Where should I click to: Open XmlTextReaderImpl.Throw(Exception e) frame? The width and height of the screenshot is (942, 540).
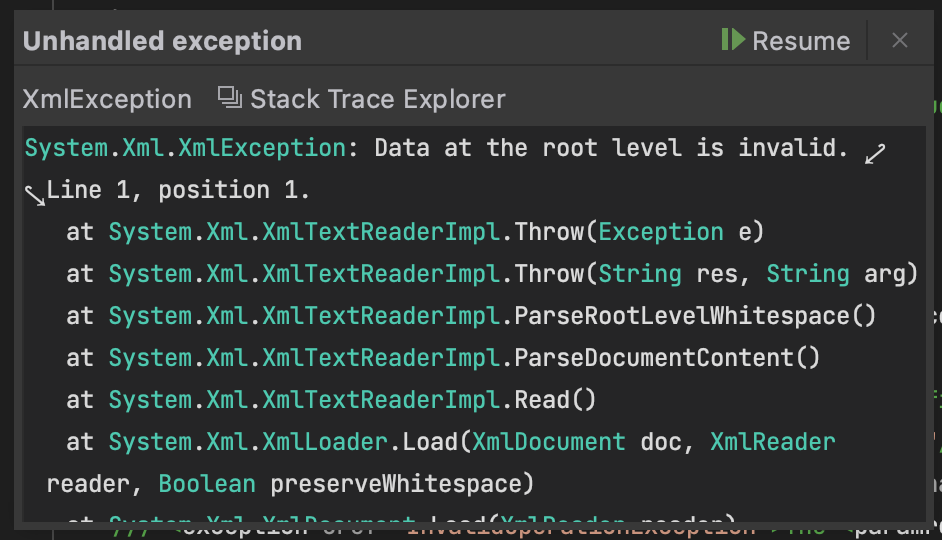click(436, 232)
